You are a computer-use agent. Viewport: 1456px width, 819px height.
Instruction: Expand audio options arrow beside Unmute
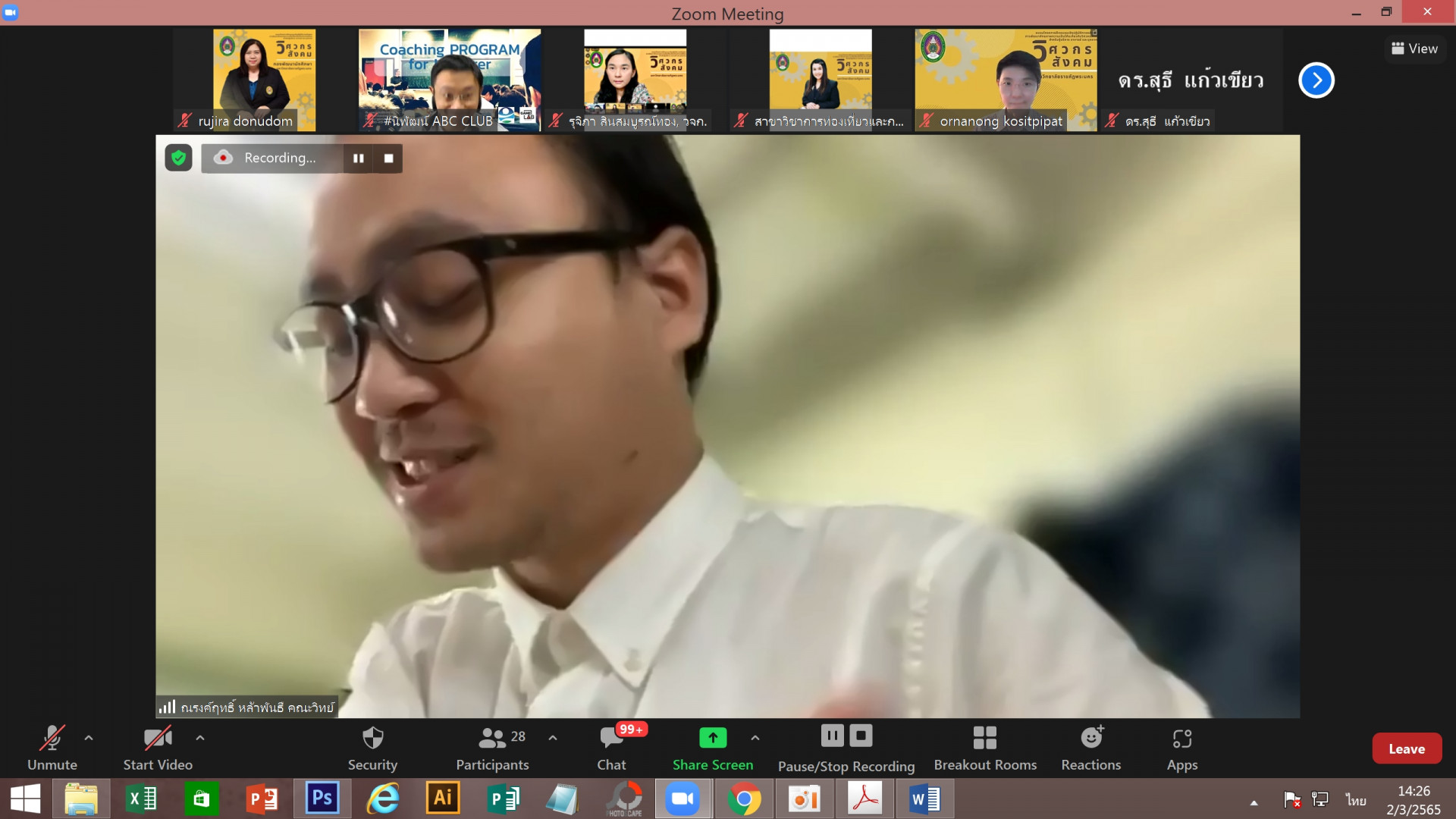click(89, 737)
